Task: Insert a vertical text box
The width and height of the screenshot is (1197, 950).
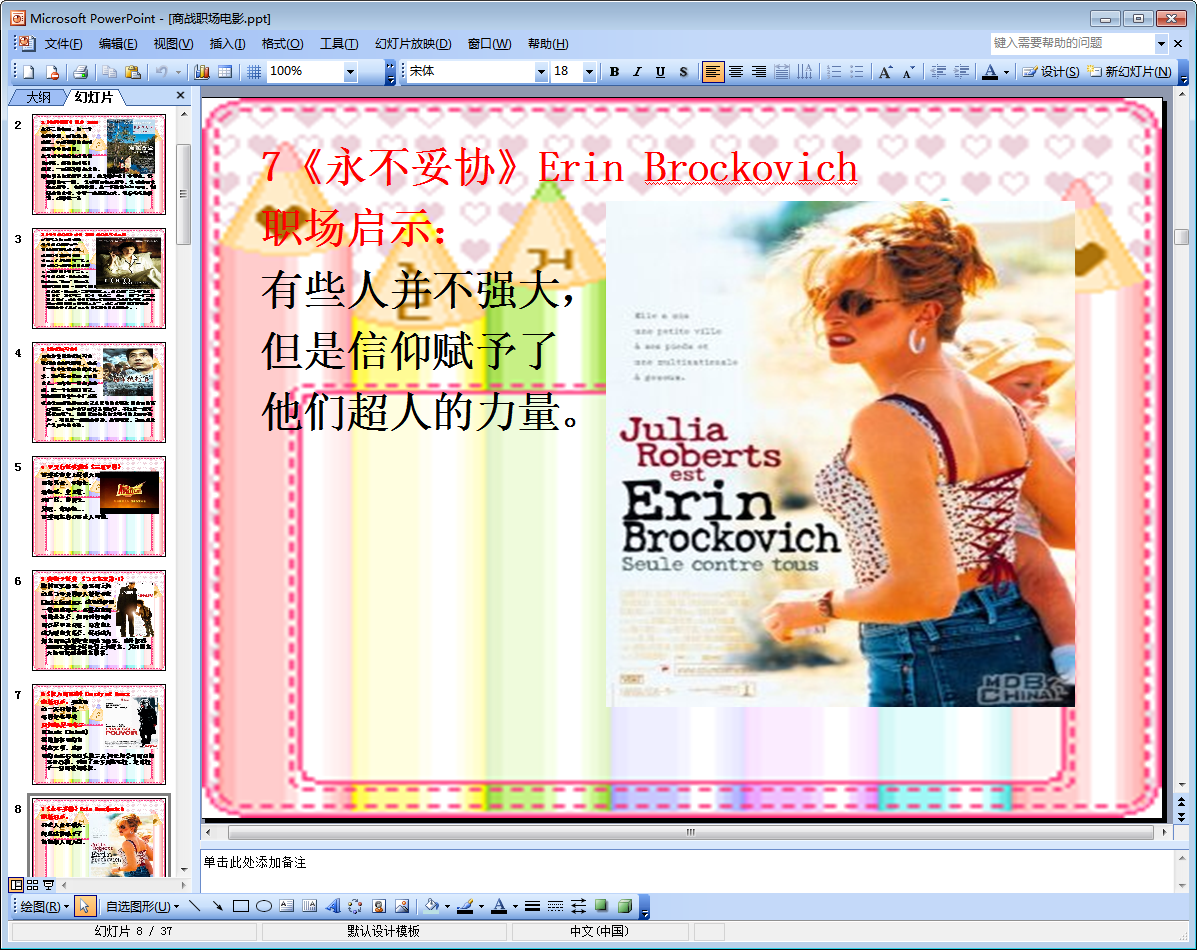Action: [309, 906]
